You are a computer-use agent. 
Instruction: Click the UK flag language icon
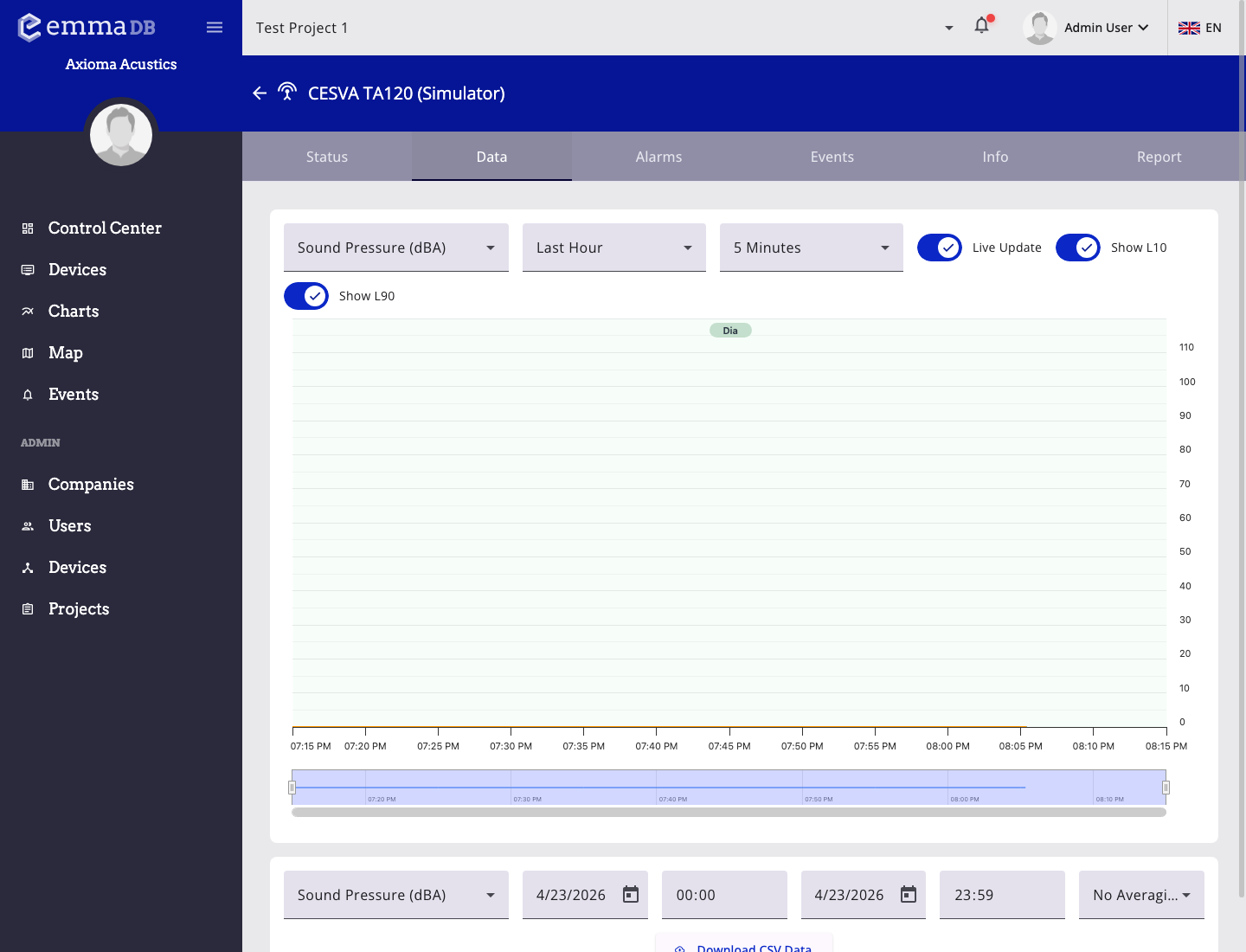pyautogui.click(x=1189, y=28)
